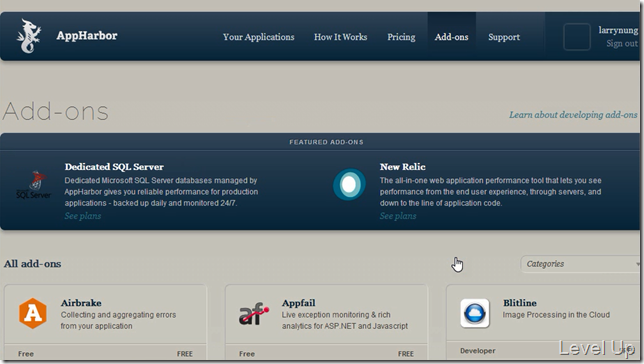The width and height of the screenshot is (644, 364).
Task: See plans for Dedicated SQL Server
Action: tap(83, 216)
